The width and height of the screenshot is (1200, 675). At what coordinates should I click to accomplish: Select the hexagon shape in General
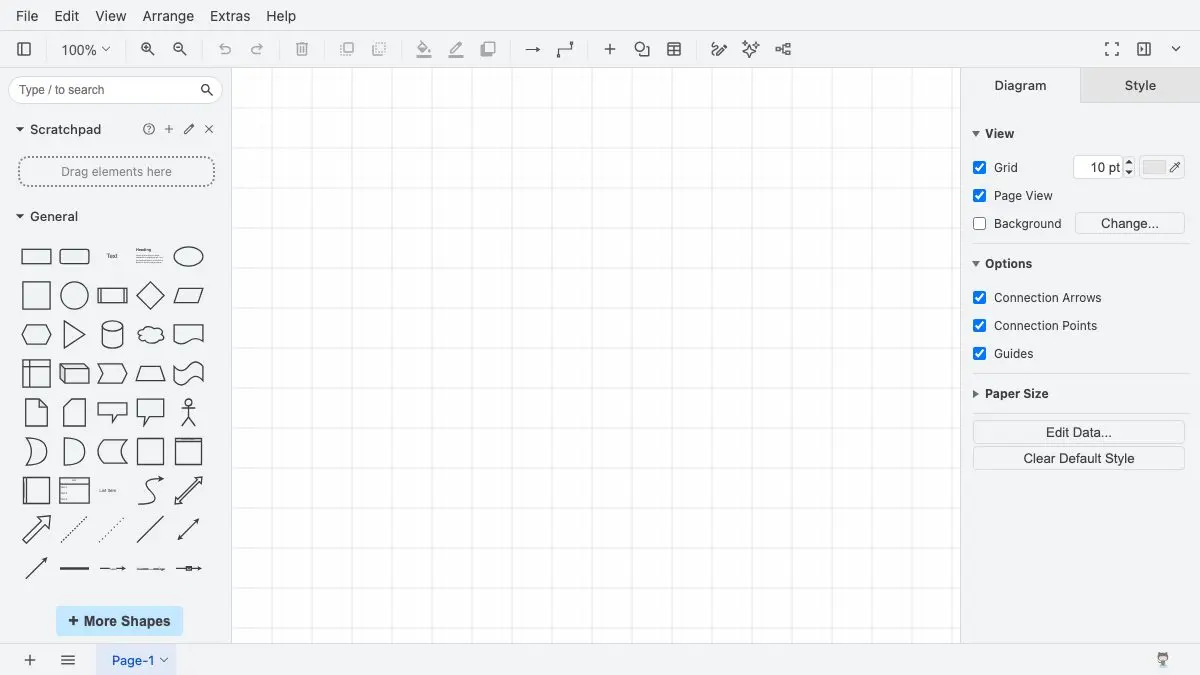pos(36,334)
